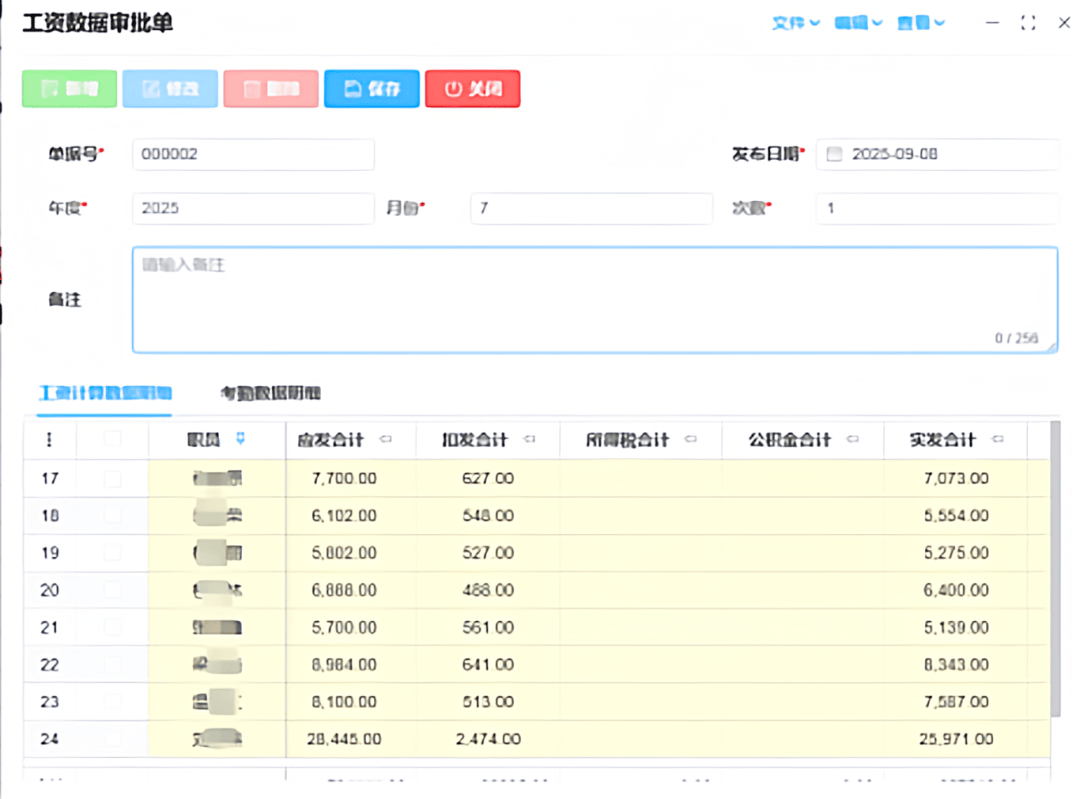
Task: Click the pin icon next to 扣发合计
Action: 529,439
